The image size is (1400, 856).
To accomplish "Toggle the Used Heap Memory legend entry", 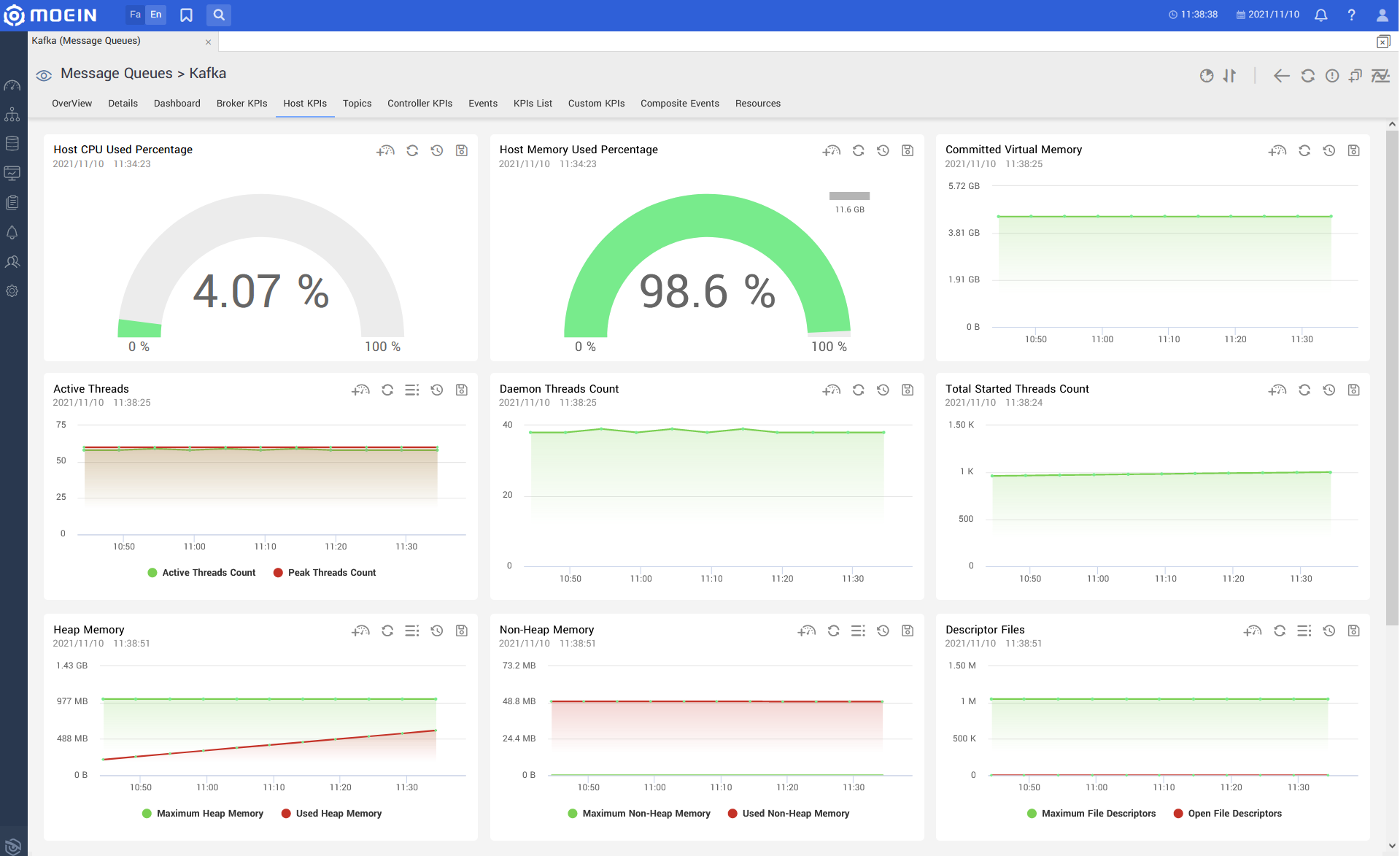I will point(331,814).
